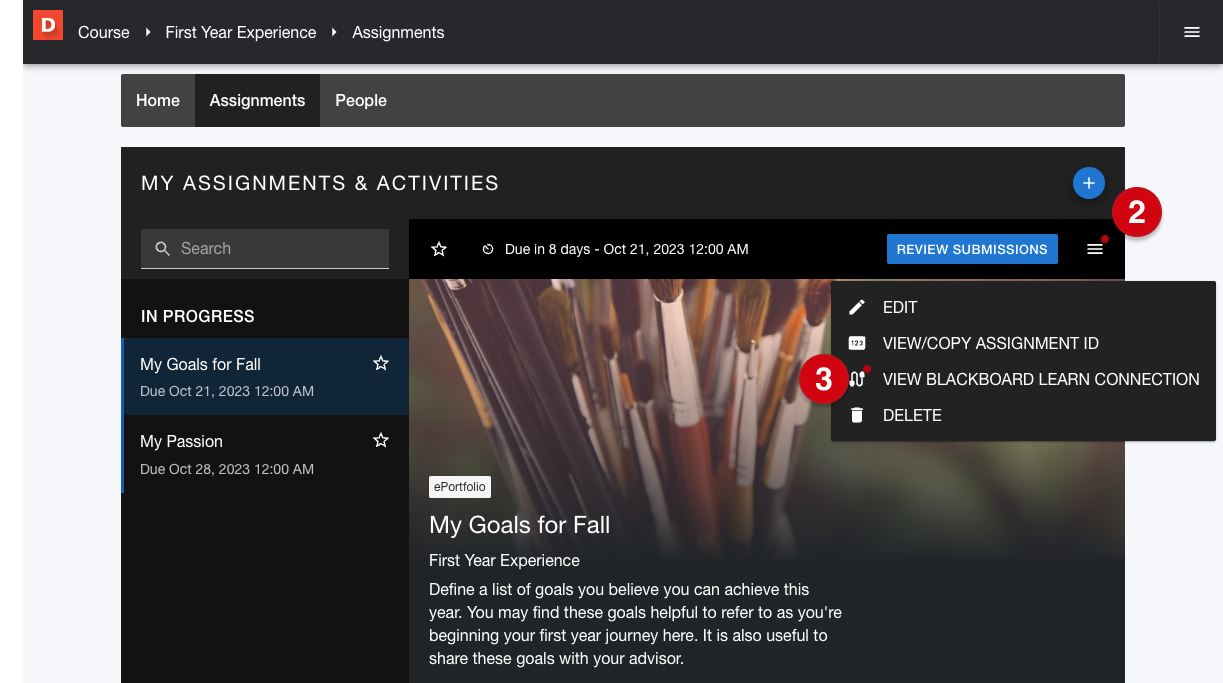
Task: Open First Year Experience breadcrumb
Action: click(x=241, y=32)
